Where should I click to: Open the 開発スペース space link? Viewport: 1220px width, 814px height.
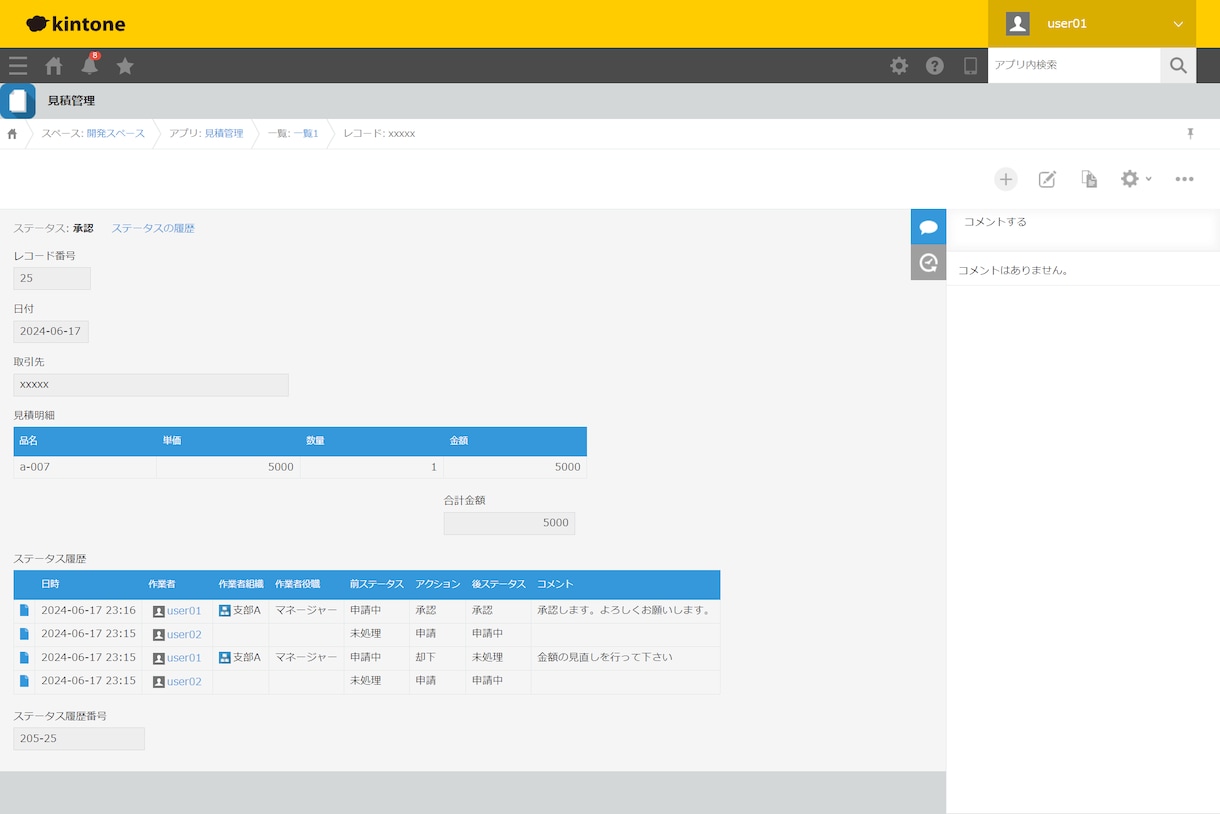(x=116, y=134)
